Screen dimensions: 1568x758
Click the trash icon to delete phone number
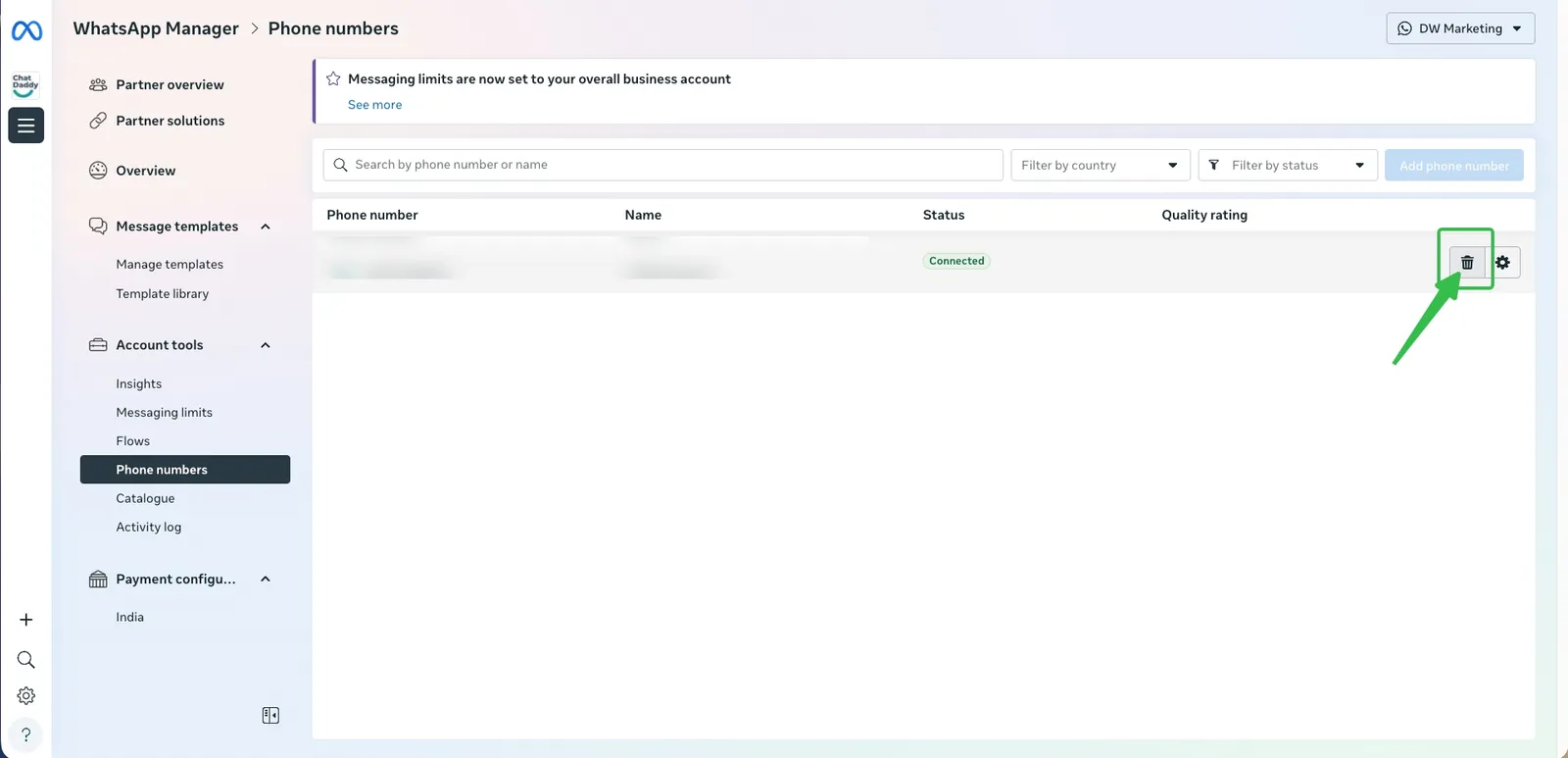coord(1467,262)
